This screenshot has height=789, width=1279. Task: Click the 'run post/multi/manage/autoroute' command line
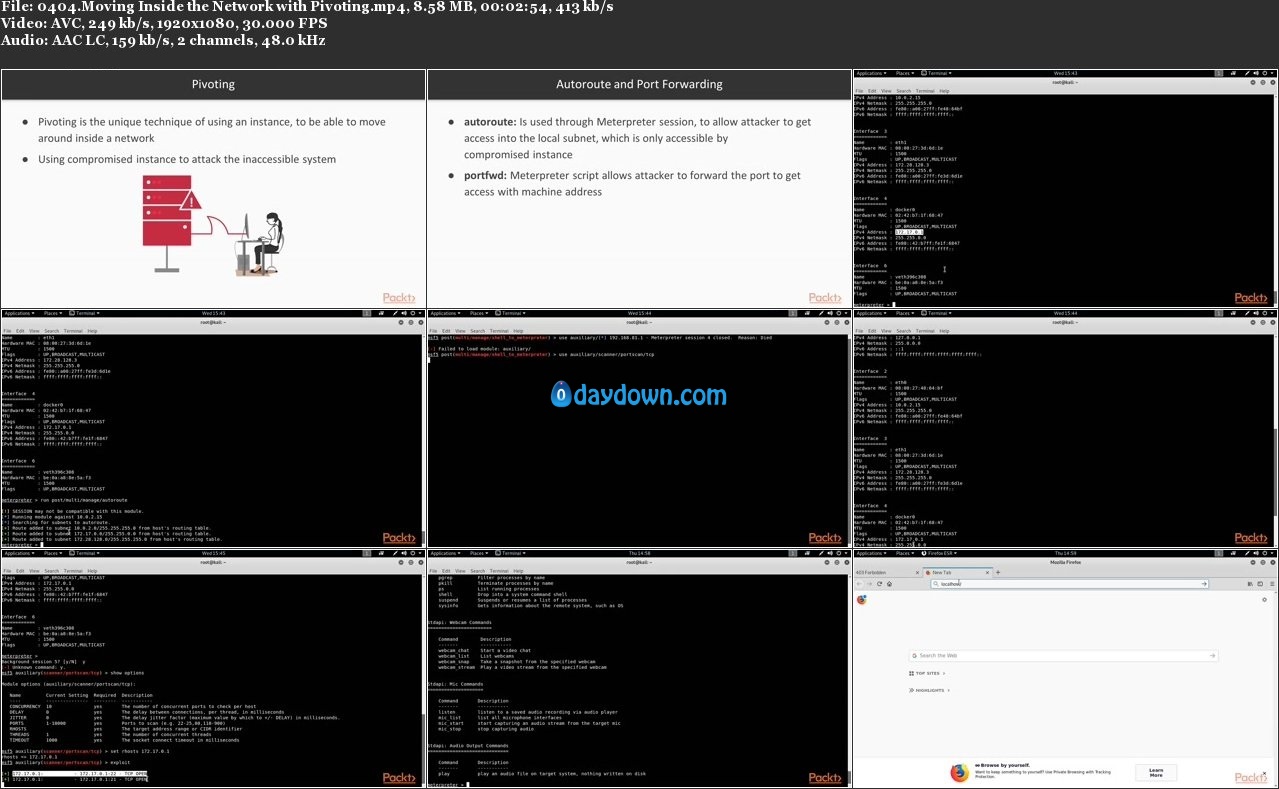64,499
